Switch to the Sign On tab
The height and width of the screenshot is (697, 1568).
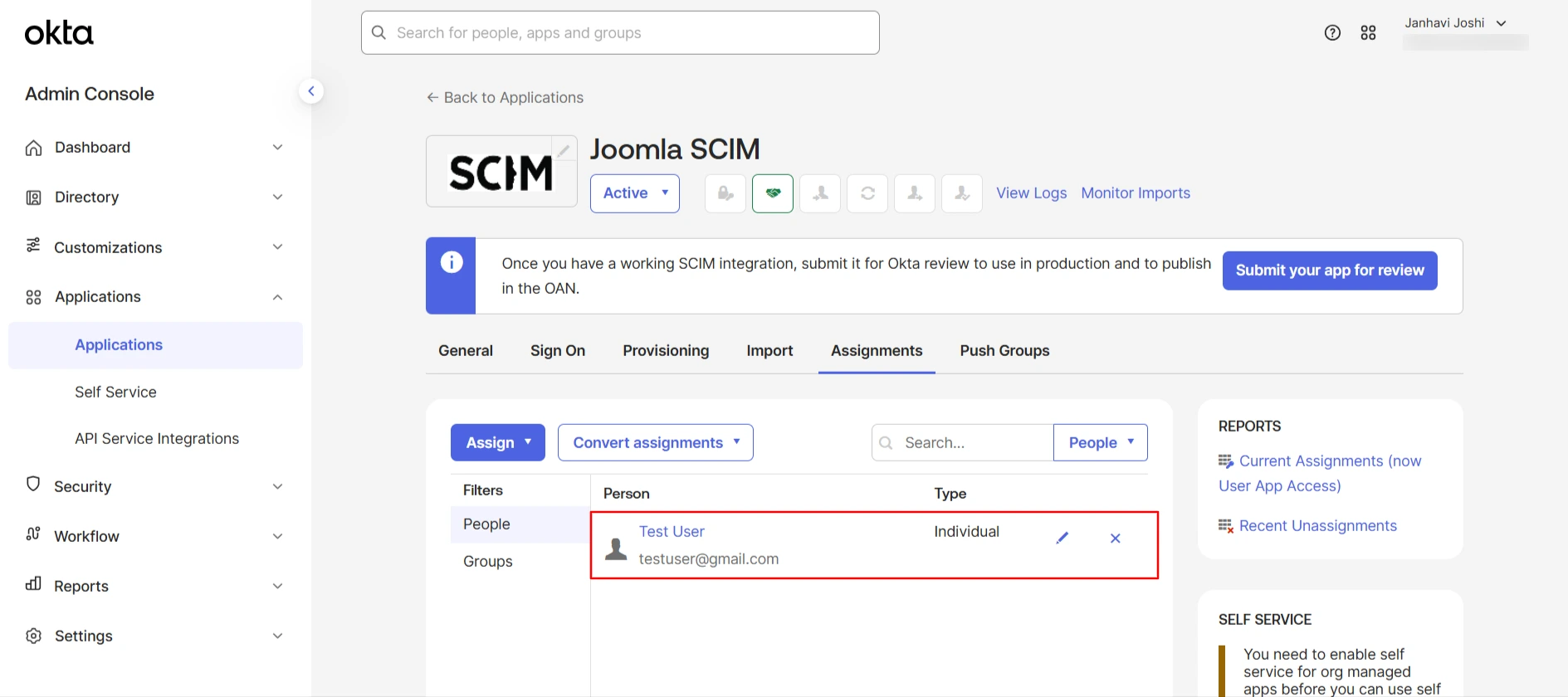point(558,351)
